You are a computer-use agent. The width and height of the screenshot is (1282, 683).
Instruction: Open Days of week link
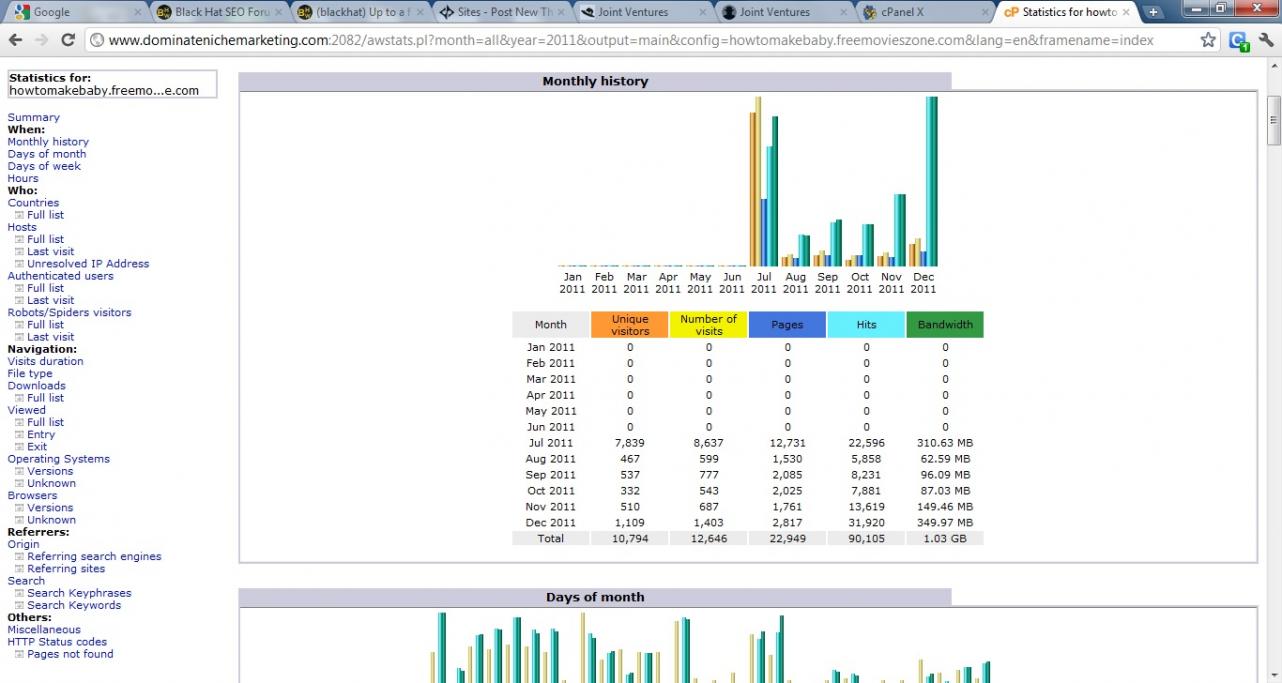[44, 166]
